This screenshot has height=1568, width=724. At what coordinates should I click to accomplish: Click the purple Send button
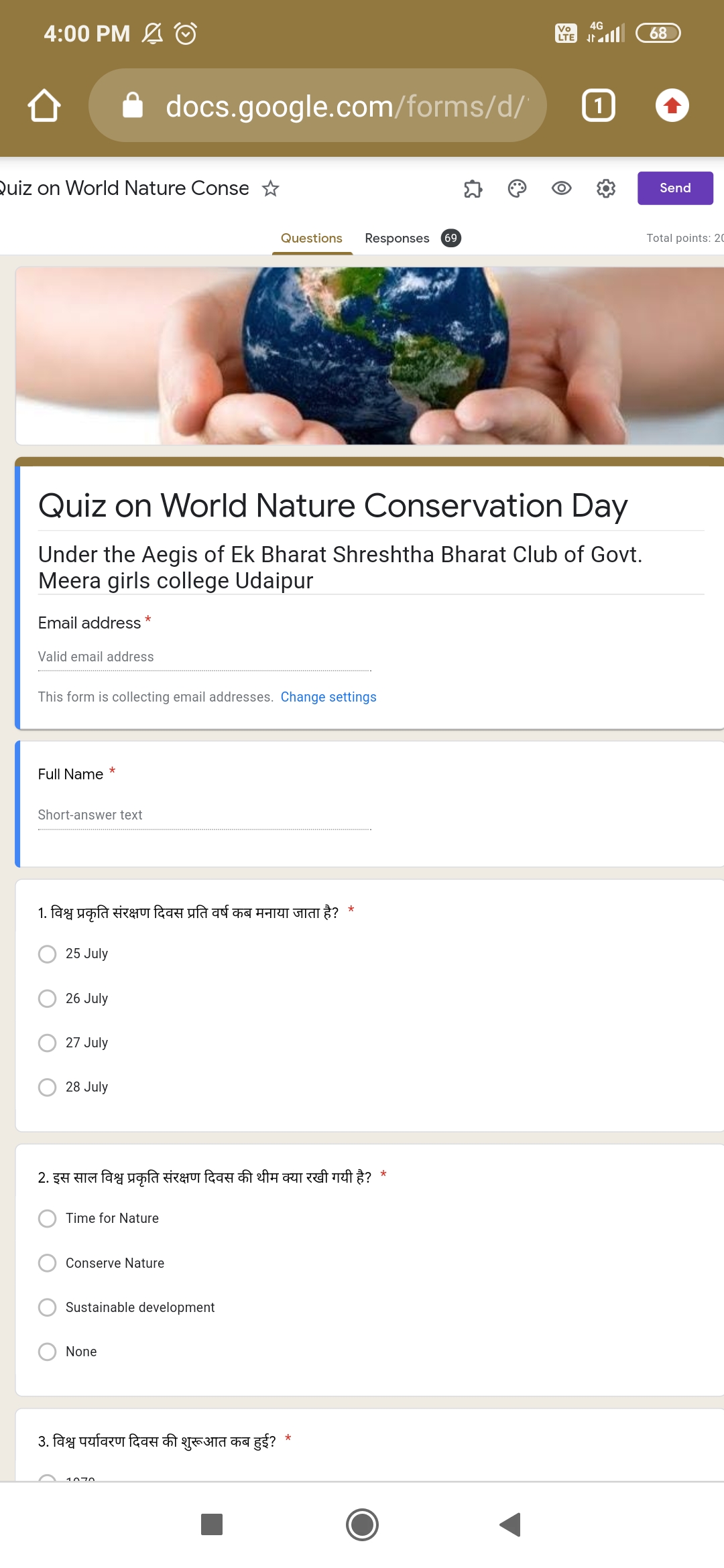click(x=675, y=188)
